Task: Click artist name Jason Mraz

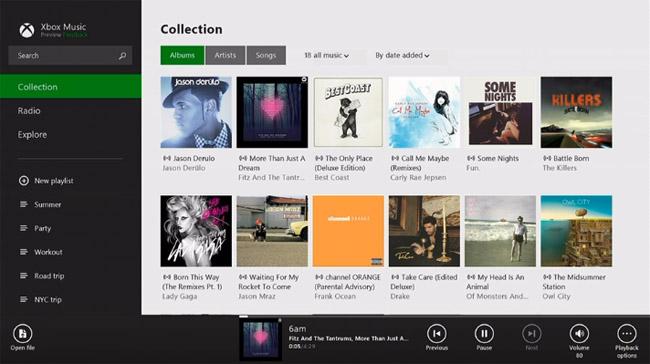Action: pos(257,296)
